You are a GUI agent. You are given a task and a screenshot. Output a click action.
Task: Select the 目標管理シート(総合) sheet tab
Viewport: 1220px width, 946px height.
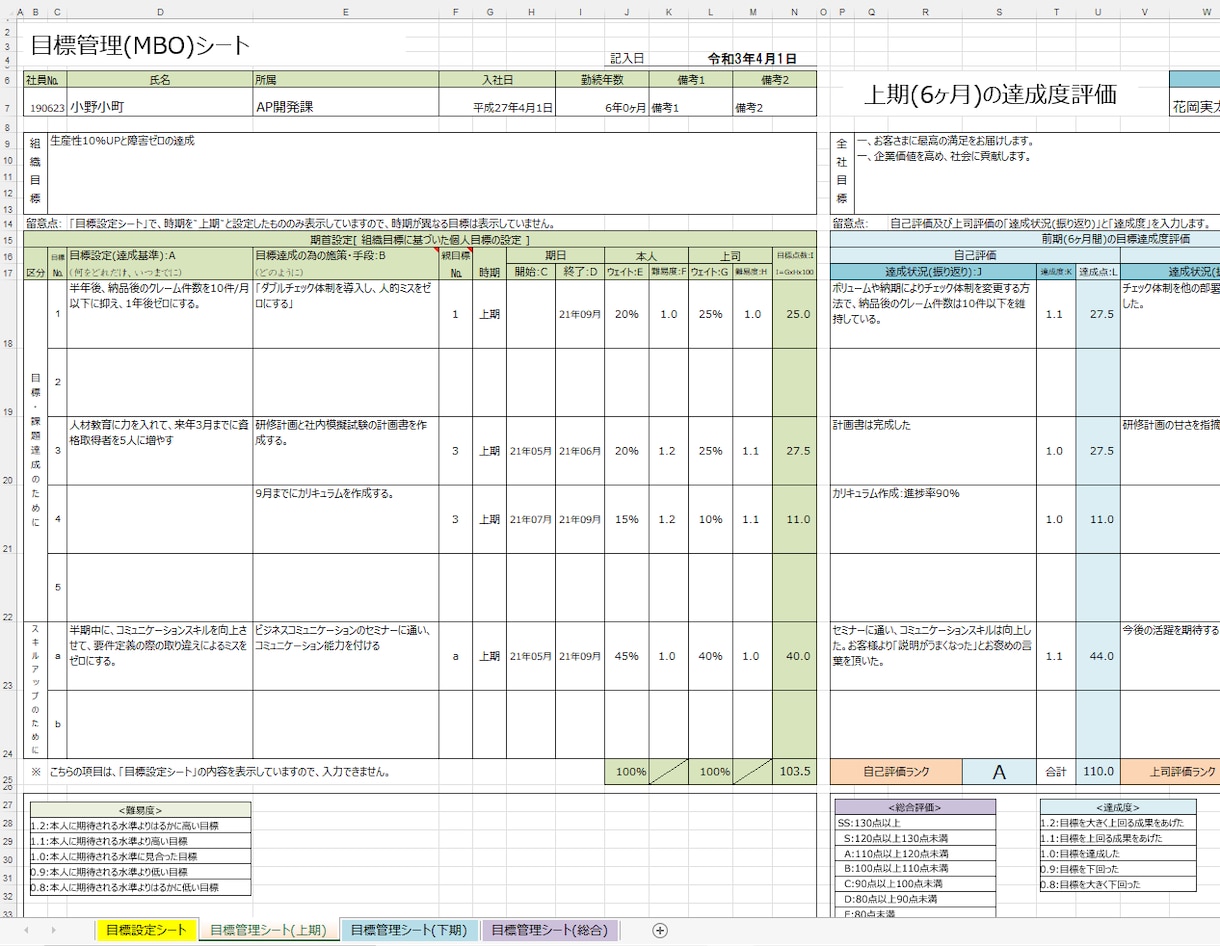coord(549,930)
